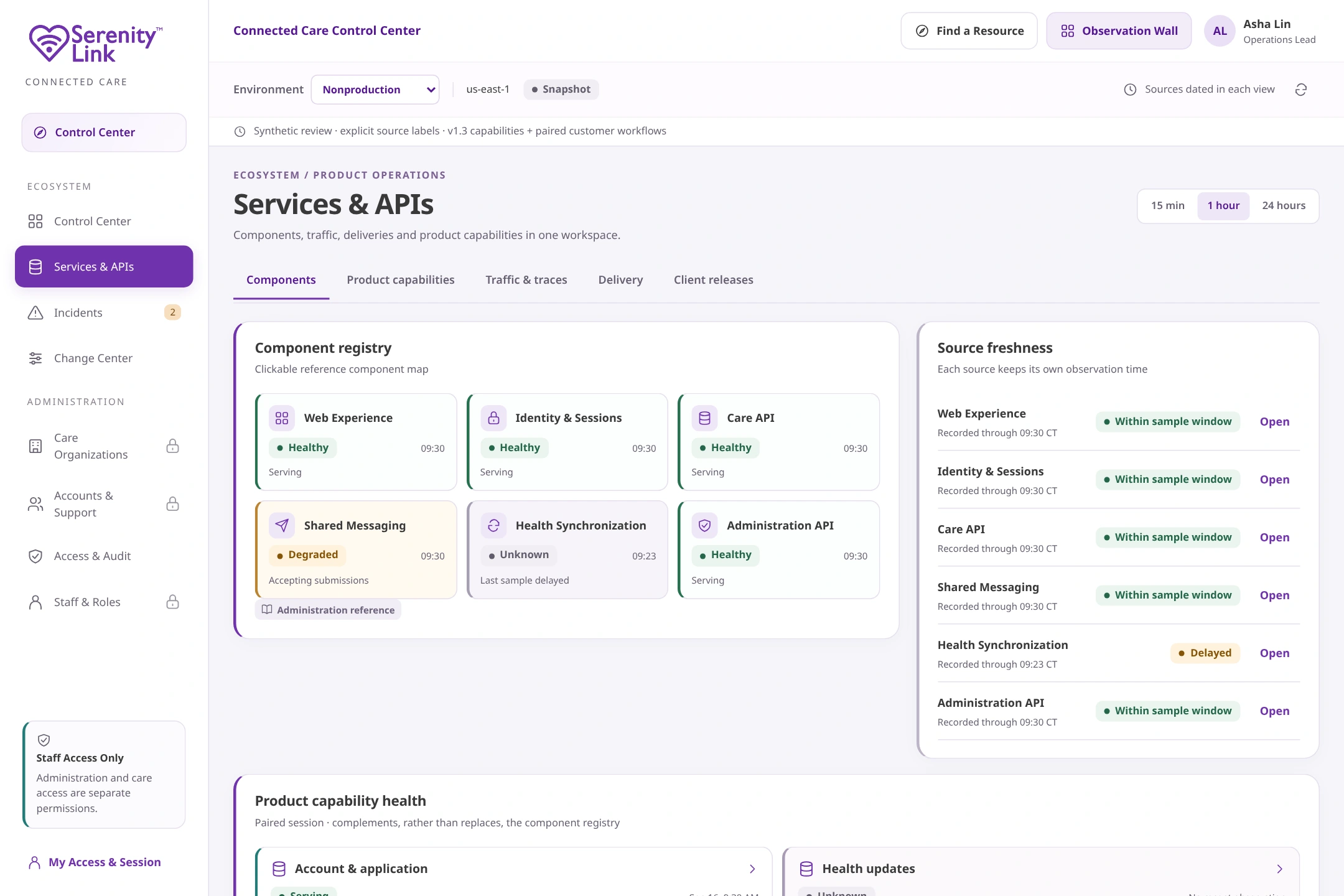The width and height of the screenshot is (1344, 896).
Task: Open the Client releases tab
Action: (x=713, y=280)
